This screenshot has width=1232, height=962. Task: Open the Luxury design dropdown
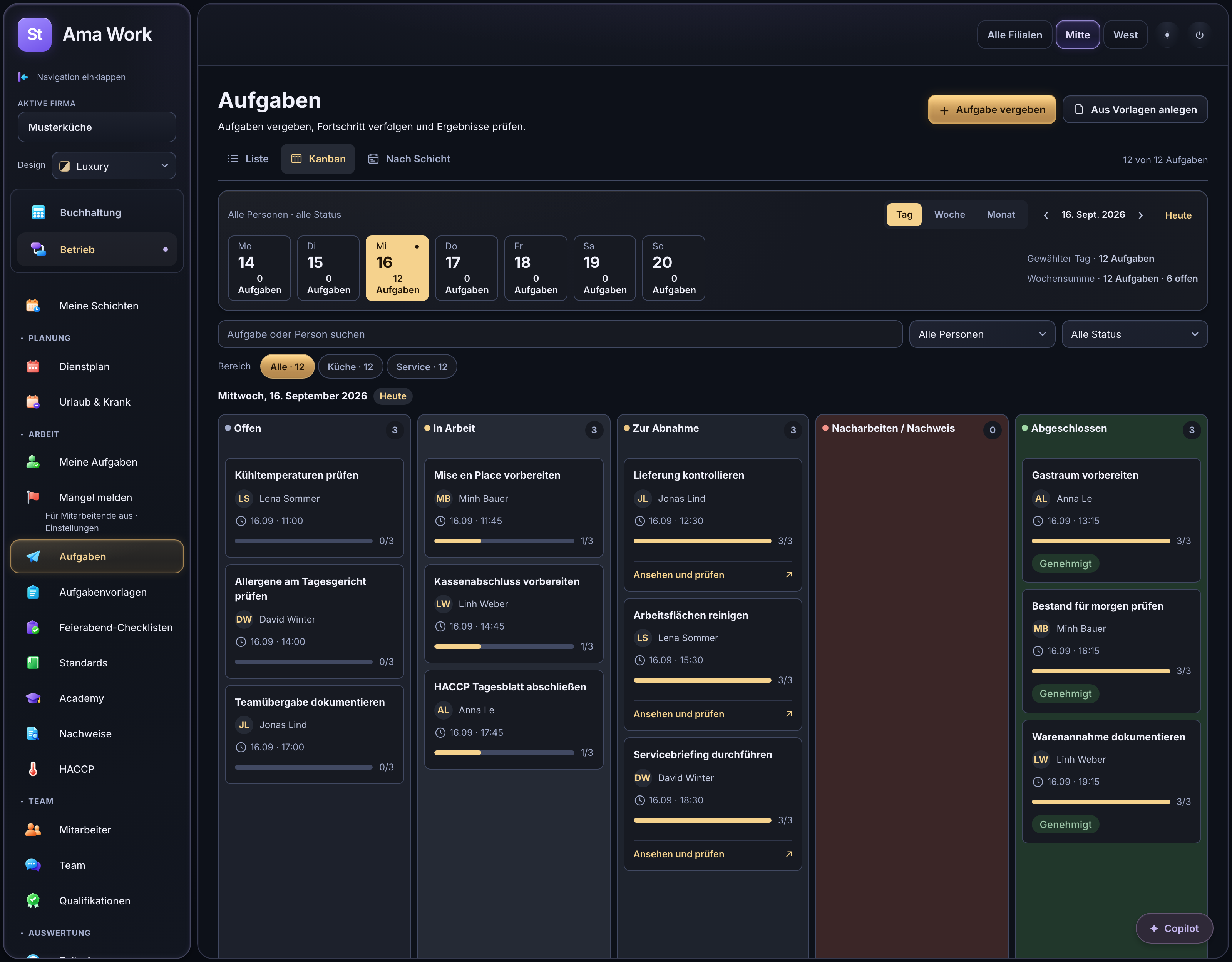(114, 166)
